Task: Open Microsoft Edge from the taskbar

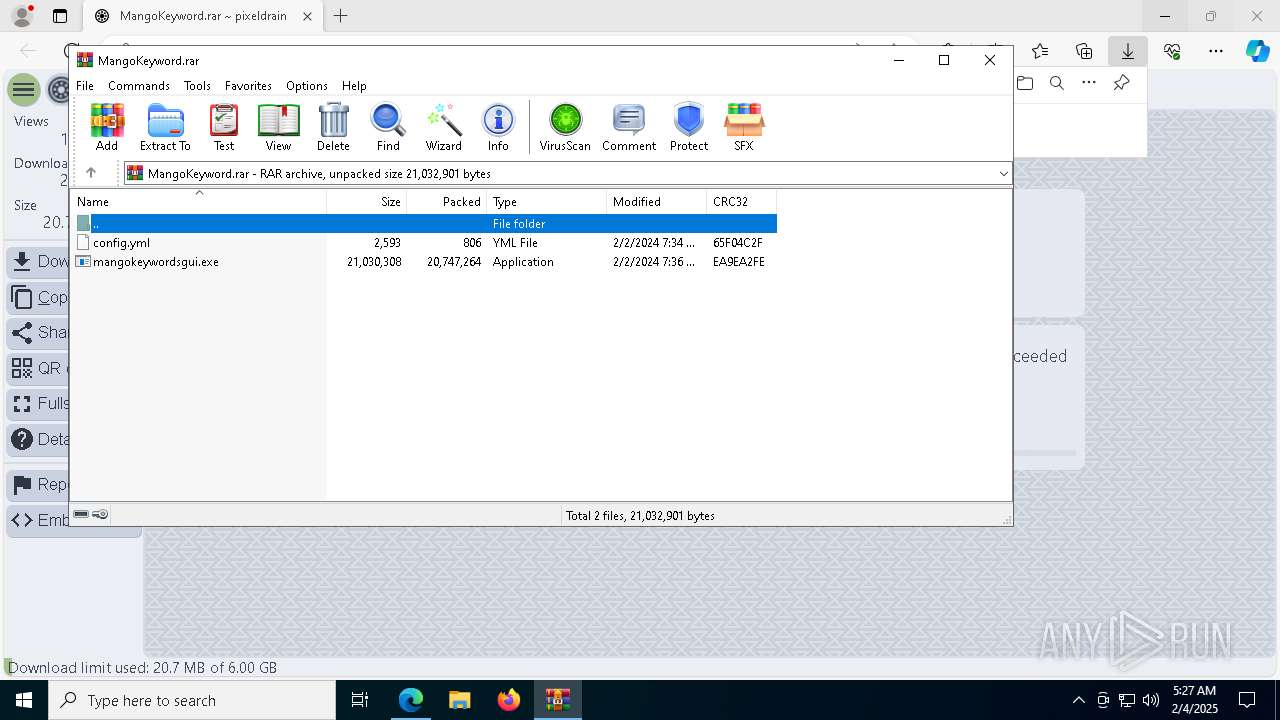Action: pyautogui.click(x=411, y=700)
